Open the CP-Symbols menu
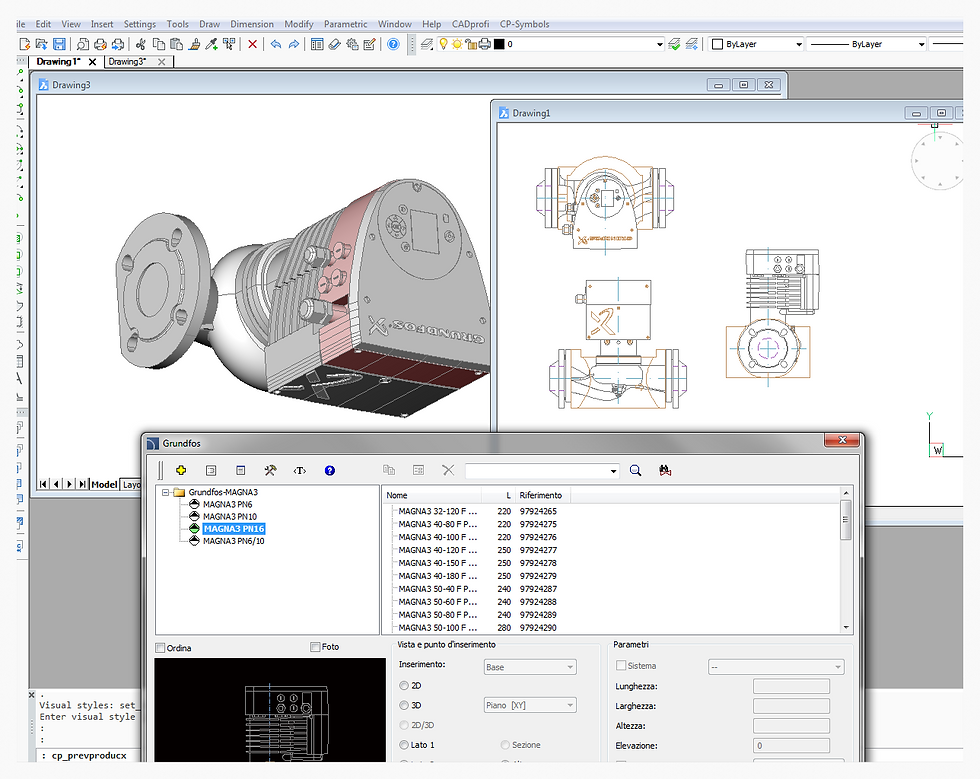The image size is (980, 779). coord(524,24)
